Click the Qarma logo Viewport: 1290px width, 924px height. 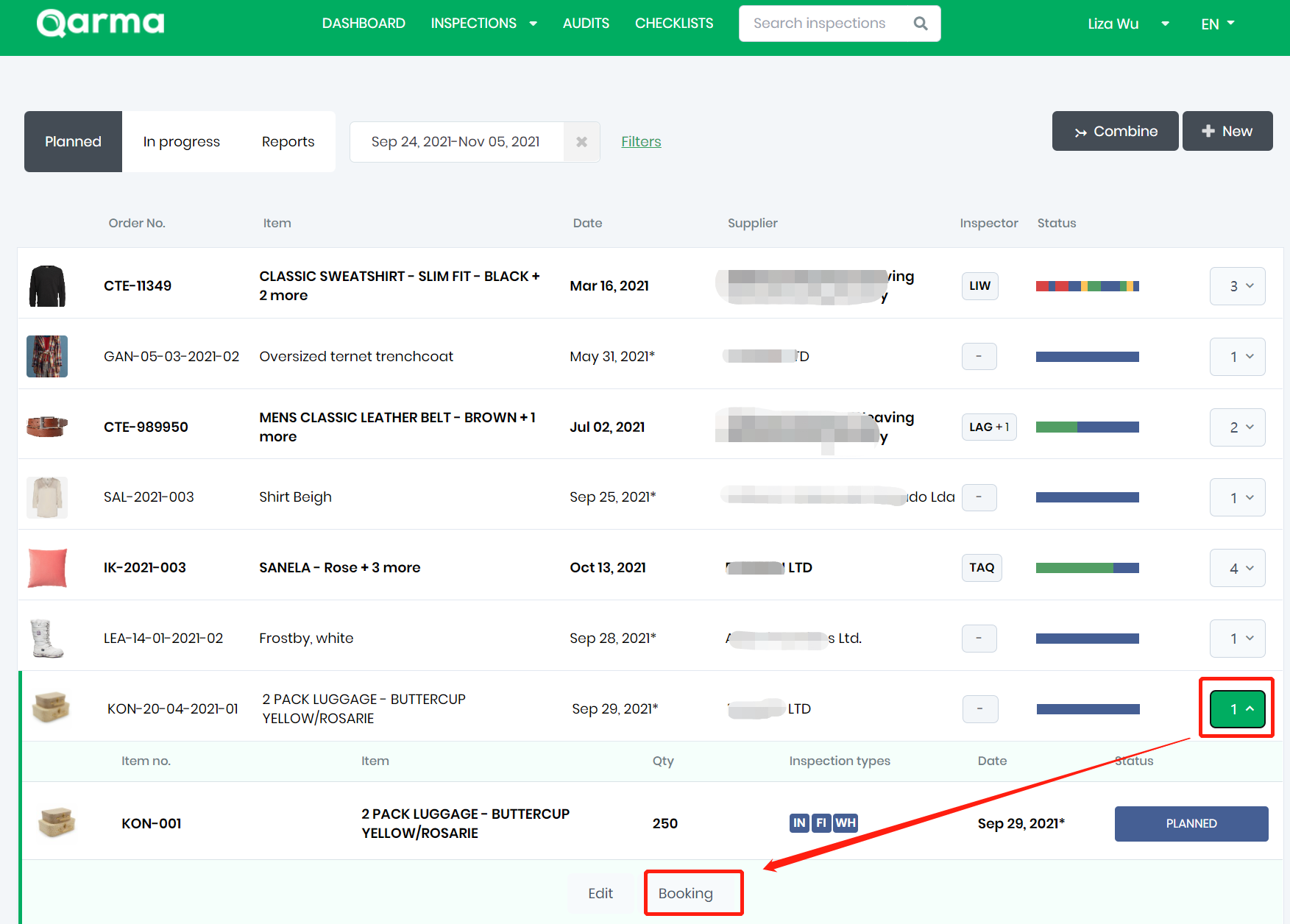tap(101, 23)
